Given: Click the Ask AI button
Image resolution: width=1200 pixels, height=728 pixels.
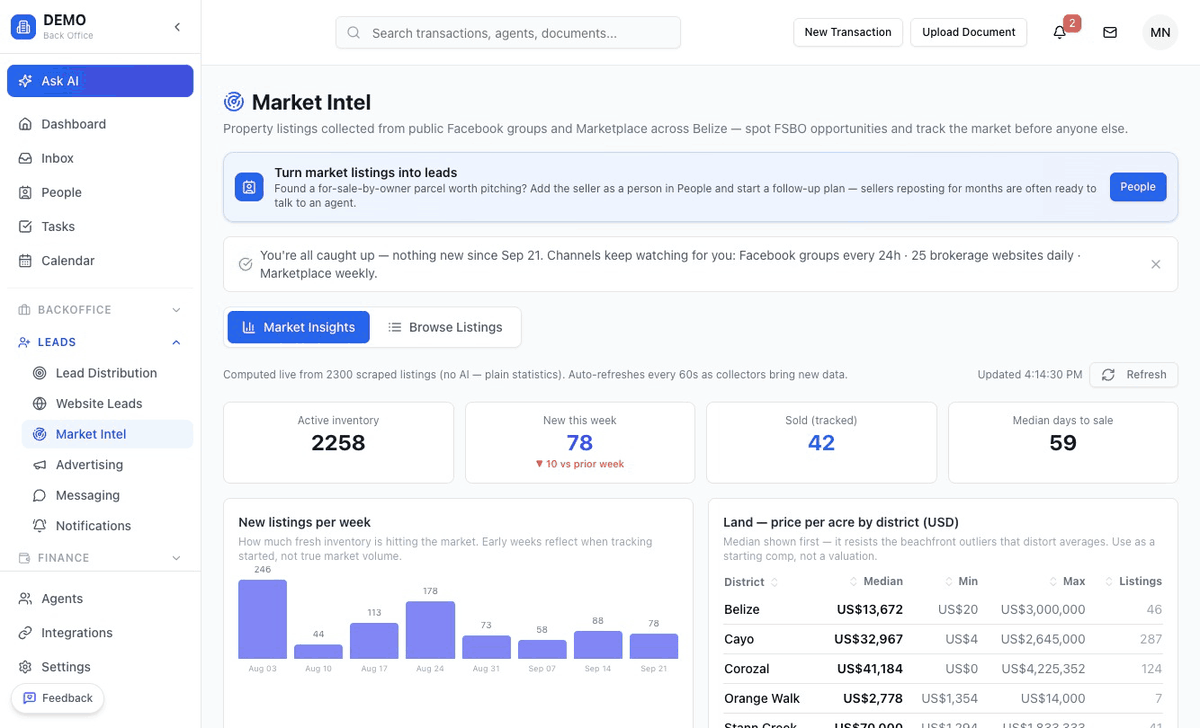Looking at the screenshot, I should [100, 81].
